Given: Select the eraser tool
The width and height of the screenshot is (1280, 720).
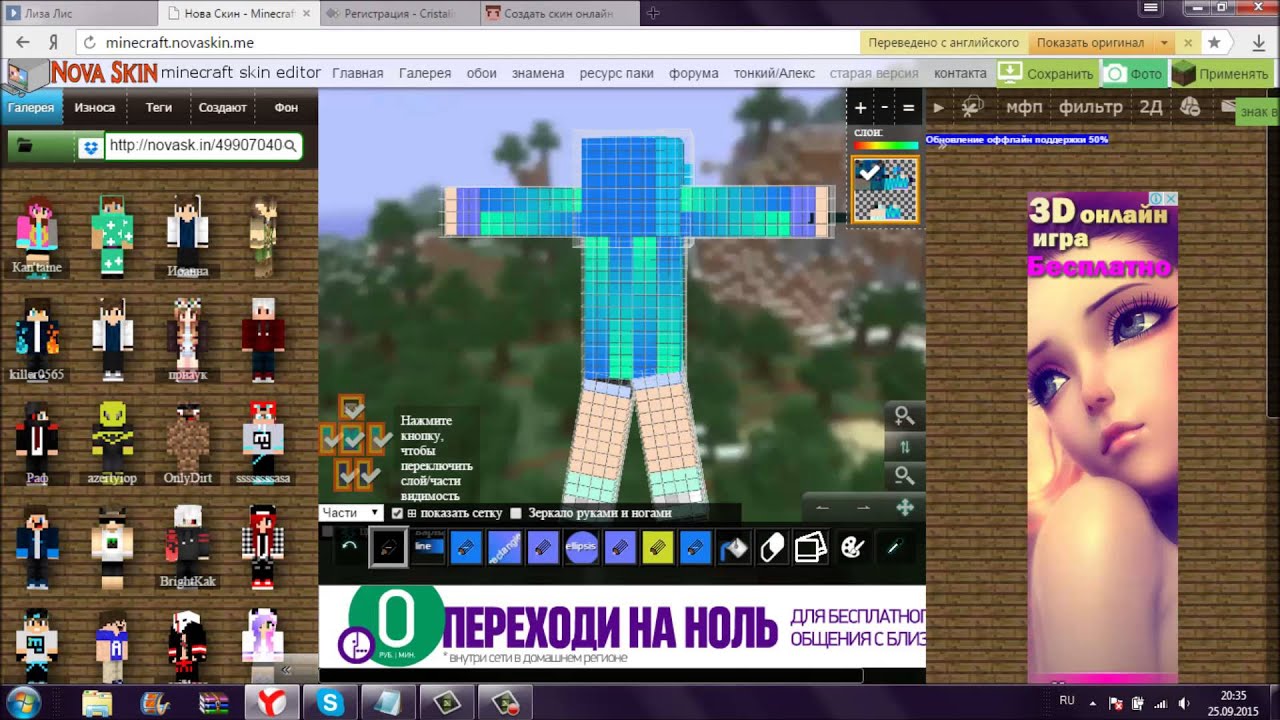Looking at the screenshot, I should (x=772, y=547).
